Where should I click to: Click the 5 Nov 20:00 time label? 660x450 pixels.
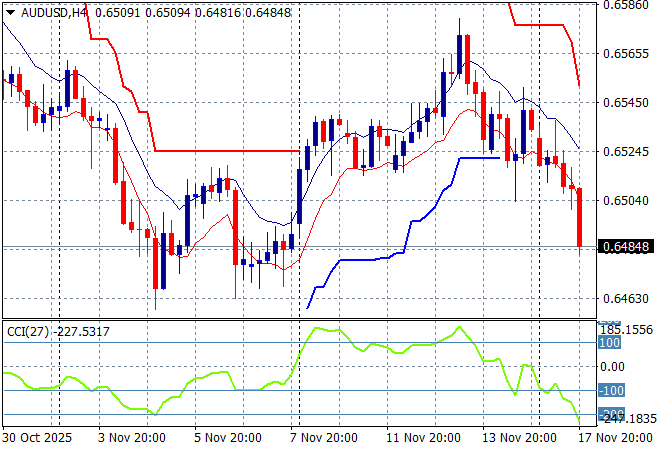point(228,438)
